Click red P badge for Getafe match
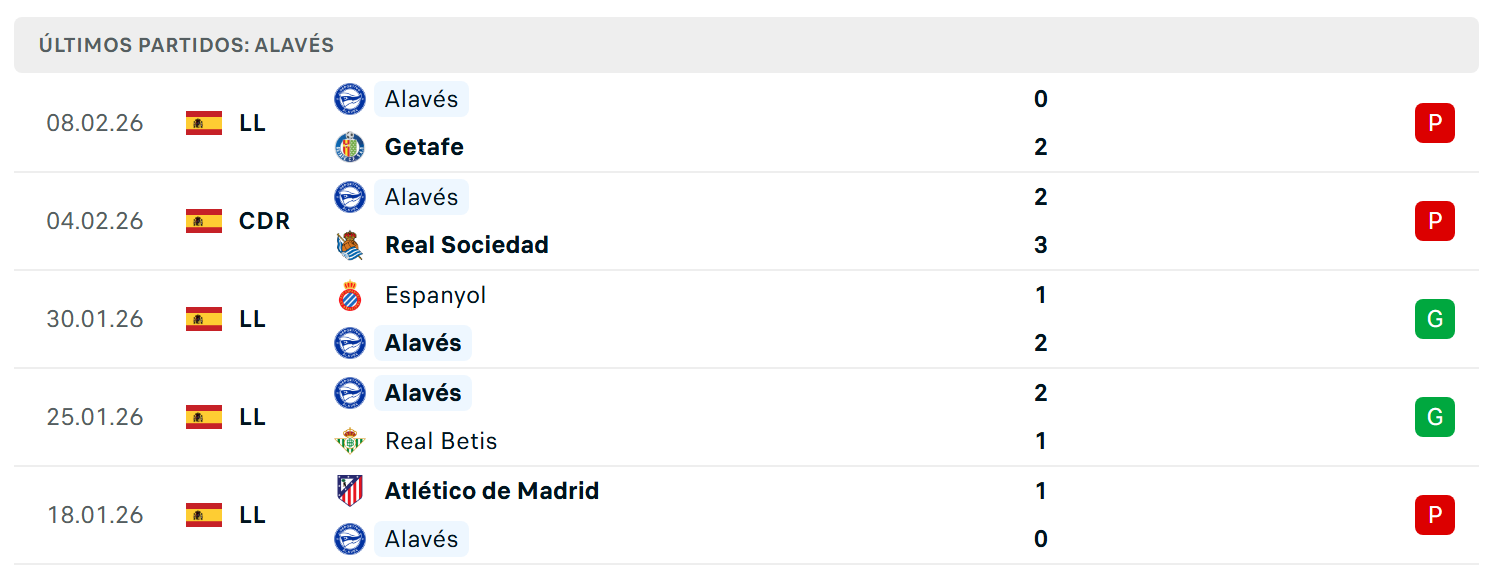Image resolution: width=1493 pixels, height=581 pixels. [x=1435, y=123]
